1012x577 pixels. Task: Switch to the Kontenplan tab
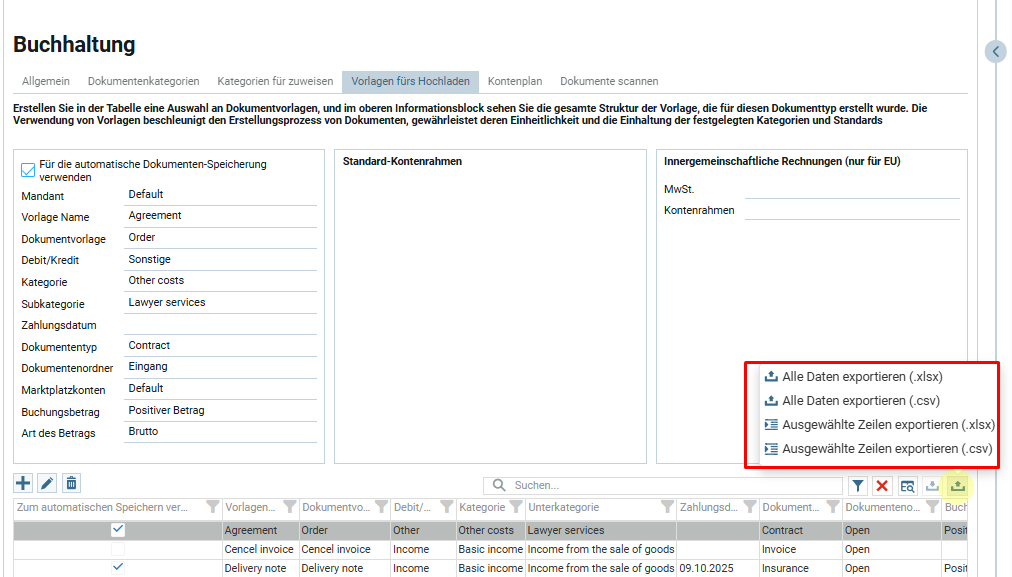tap(515, 81)
